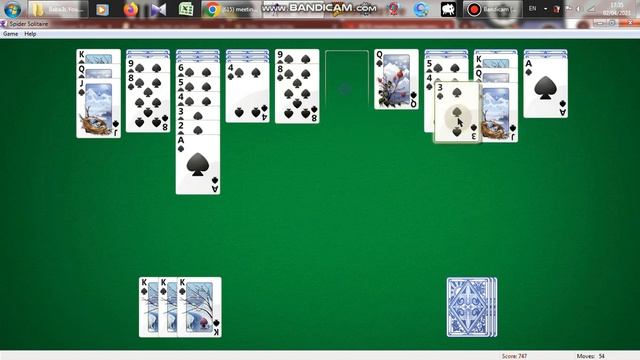This screenshot has height=360, width=640.
Task: Select the 4 of spades in the third column
Action: (198, 98)
